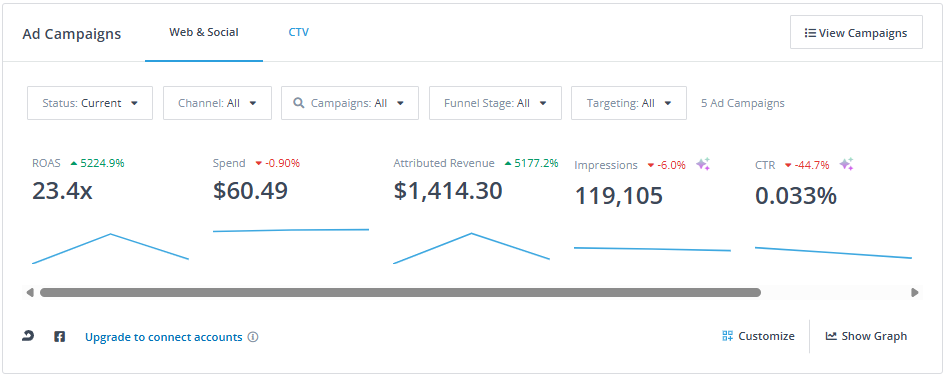Image resolution: width=948 pixels, height=376 pixels.
Task: Follow the Upgrade to connect accounts link
Action: click(x=163, y=337)
